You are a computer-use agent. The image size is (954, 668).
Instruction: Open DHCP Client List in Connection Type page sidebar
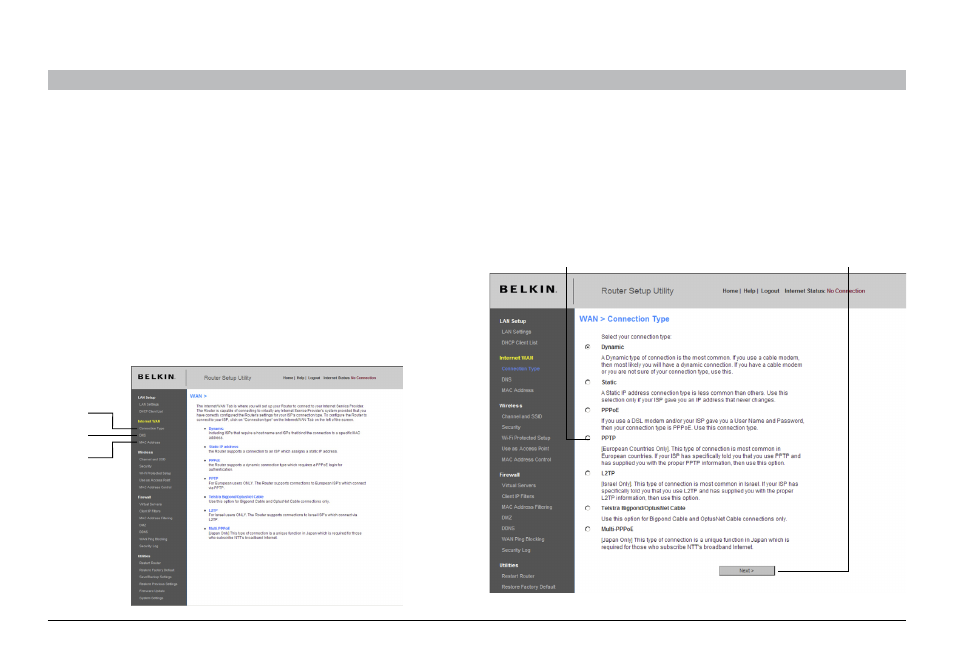pyautogui.click(x=519, y=343)
